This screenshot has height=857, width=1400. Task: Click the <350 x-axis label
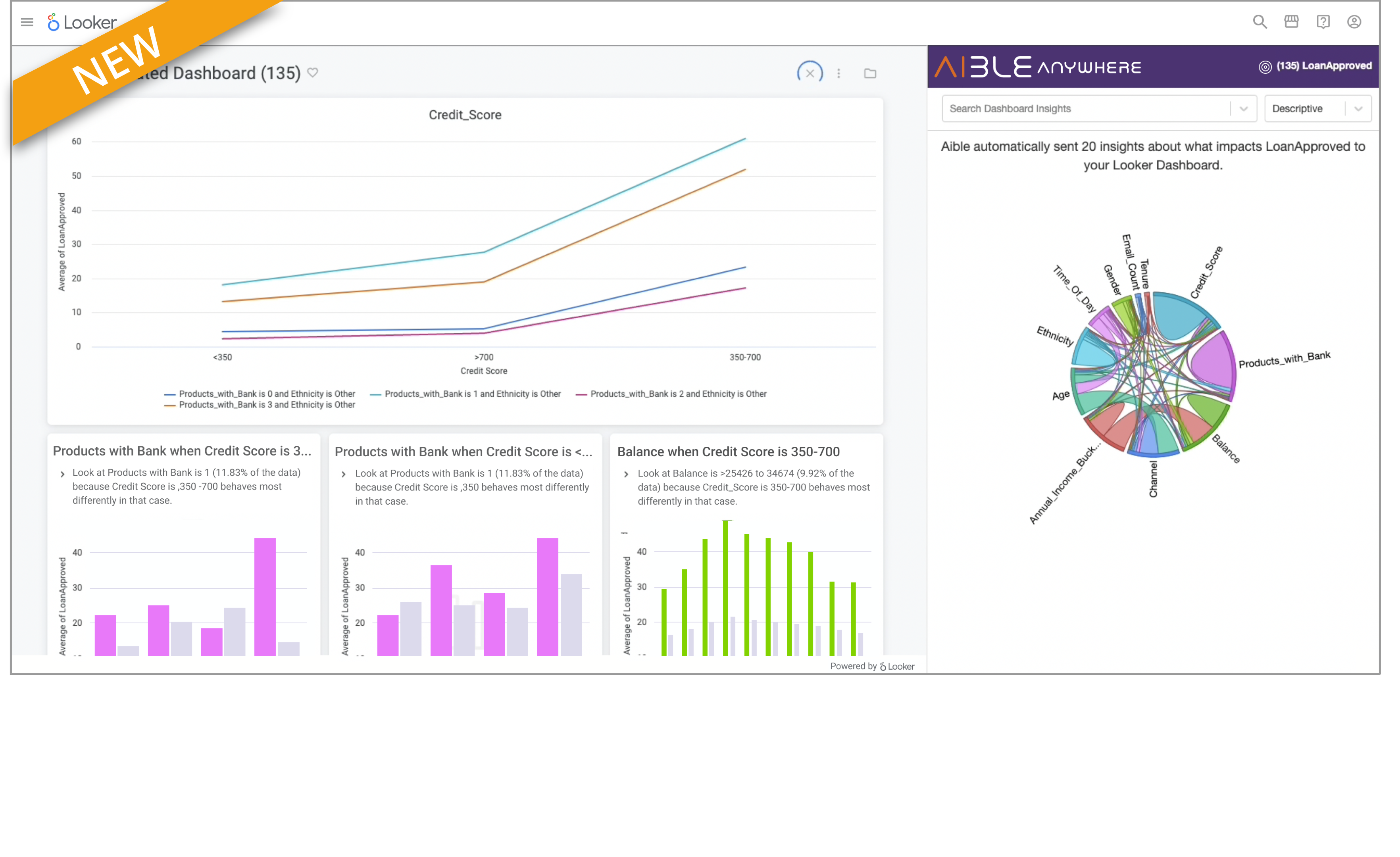click(222, 357)
